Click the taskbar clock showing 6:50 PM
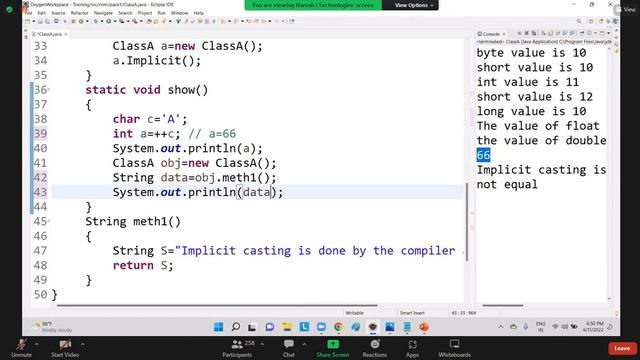Viewport: 640px width, 360px height. coord(594,327)
